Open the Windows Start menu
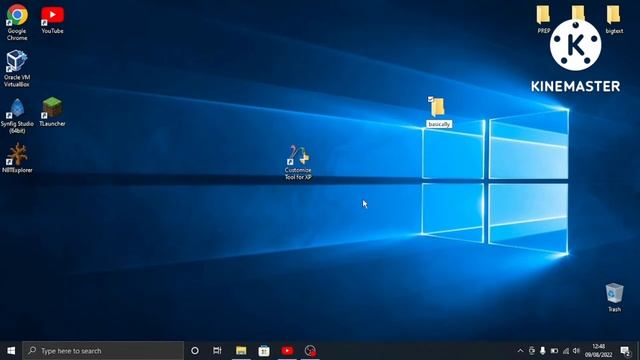Viewport: 640px width, 360px height. coord(11,351)
